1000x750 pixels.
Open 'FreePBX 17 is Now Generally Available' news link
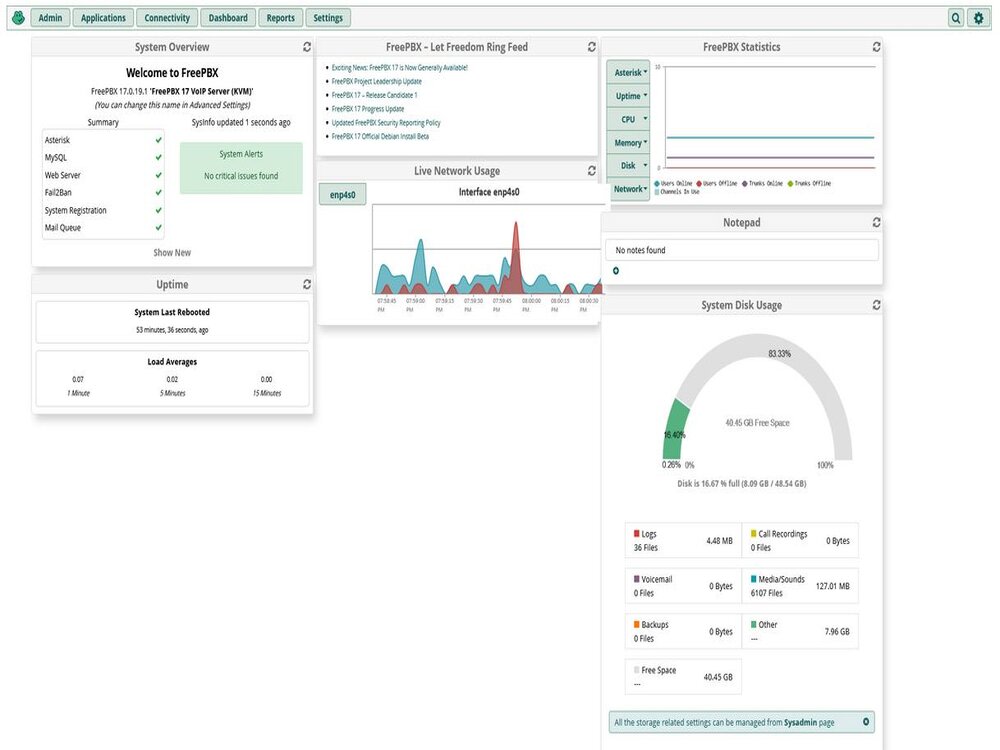coord(399,67)
